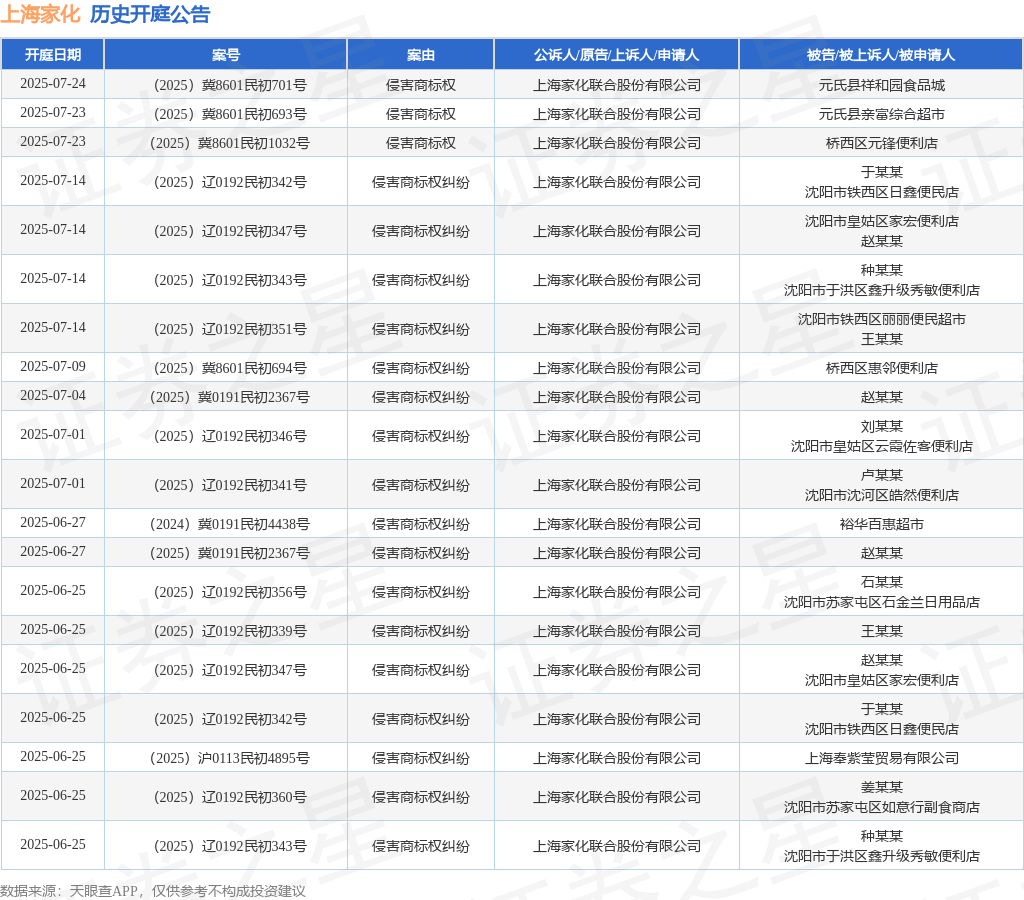Click defendant 沈阳市皇姑区云霞佐客便利店

(x=882, y=446)
